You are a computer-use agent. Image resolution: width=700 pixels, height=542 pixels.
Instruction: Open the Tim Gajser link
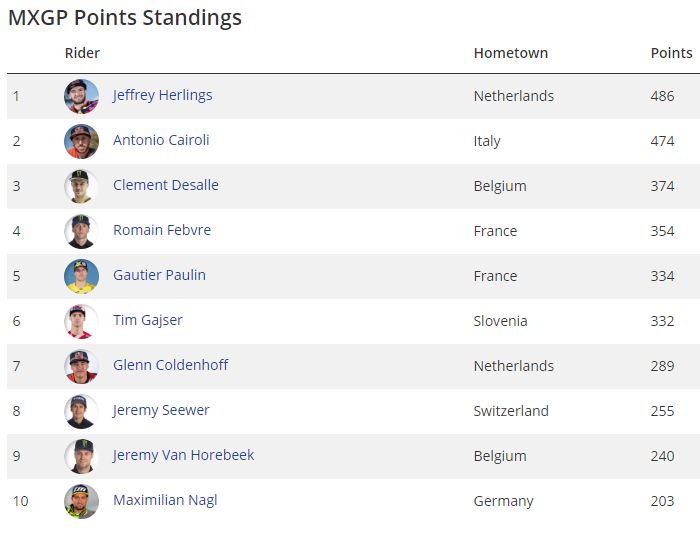(147, 320)
